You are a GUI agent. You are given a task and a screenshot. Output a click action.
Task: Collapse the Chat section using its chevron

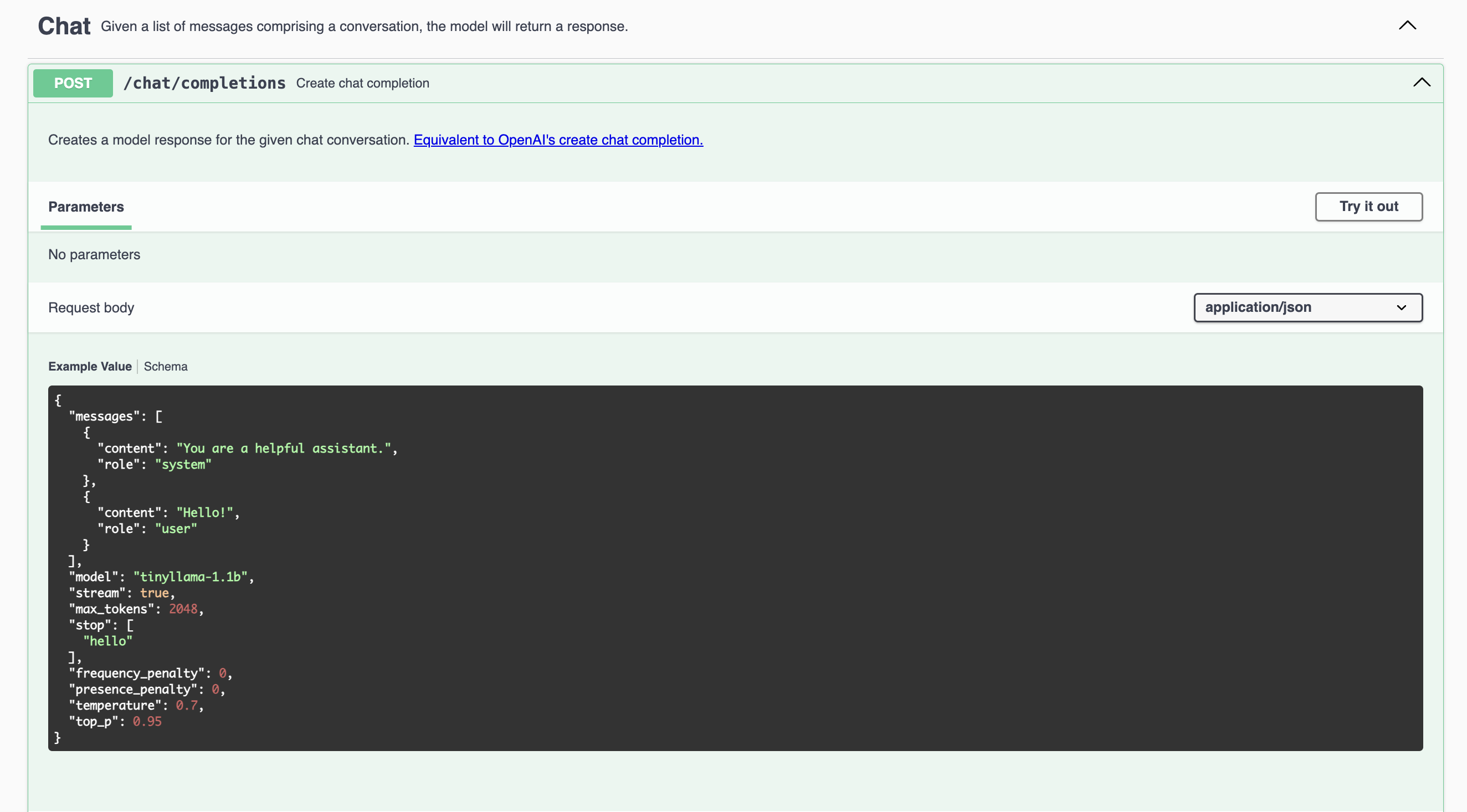[1407, 25]
